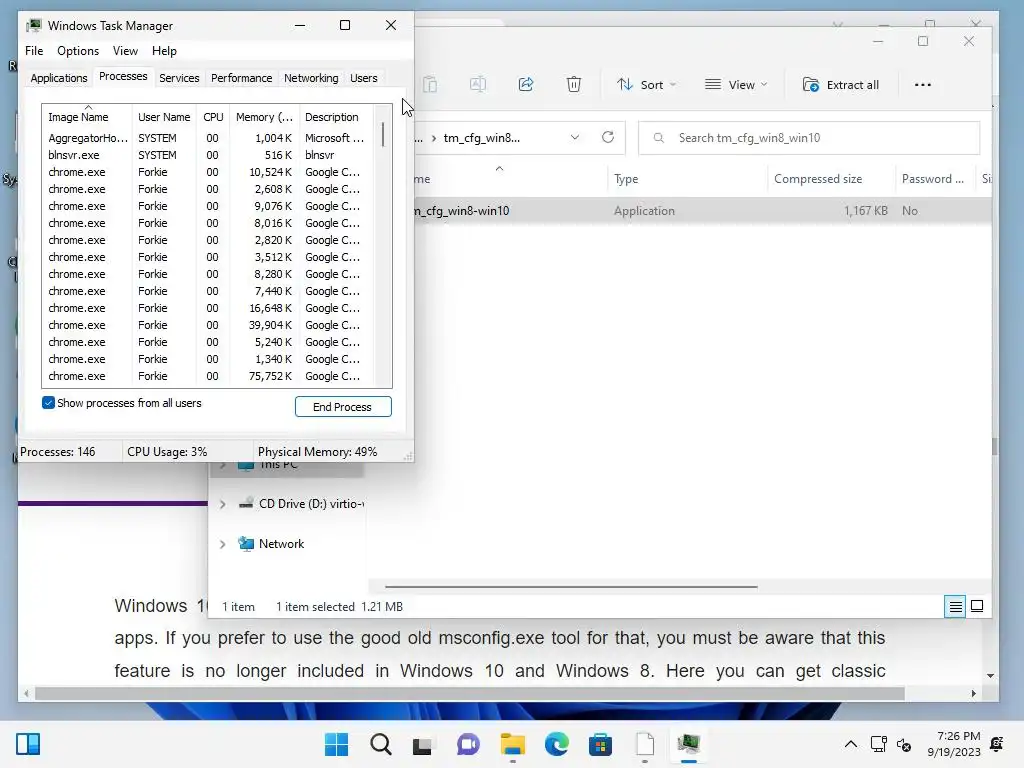This screenshot has width=1024, height=768.
Task: Switch to the Performance tab
Action: [241, 78]
